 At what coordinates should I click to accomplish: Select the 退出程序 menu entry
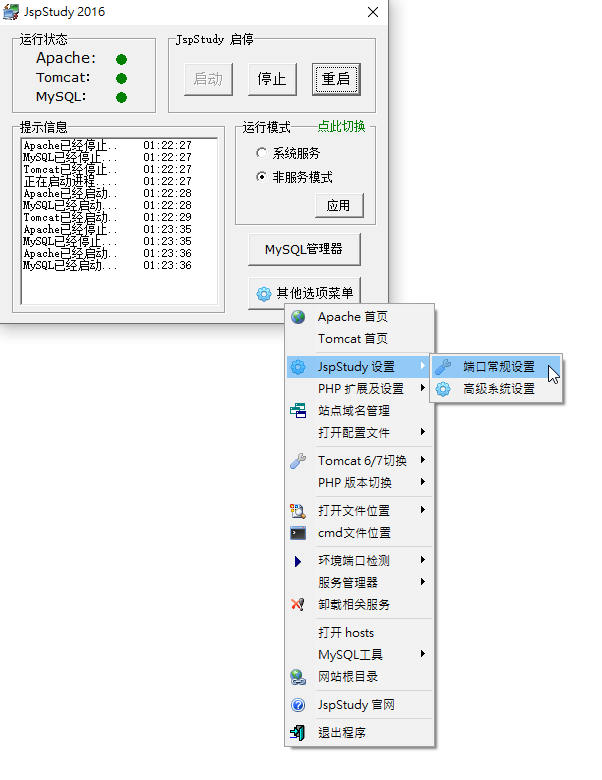(x=359, y=733)
